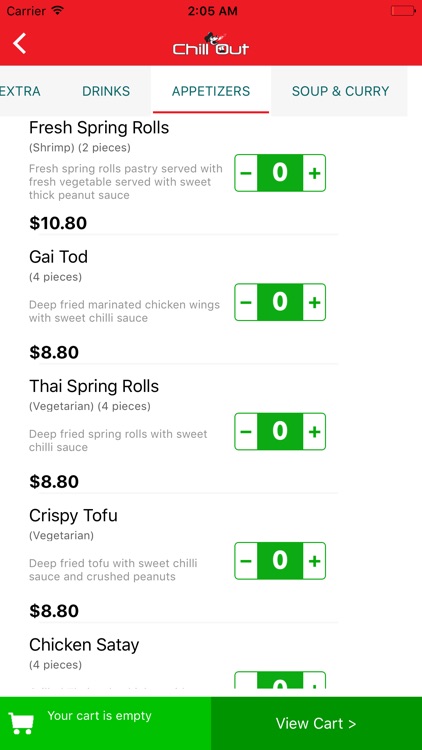The height and width of the screenshot is (750, 422).
Task: Select the EXTRA tab
Action: [20, 91]
